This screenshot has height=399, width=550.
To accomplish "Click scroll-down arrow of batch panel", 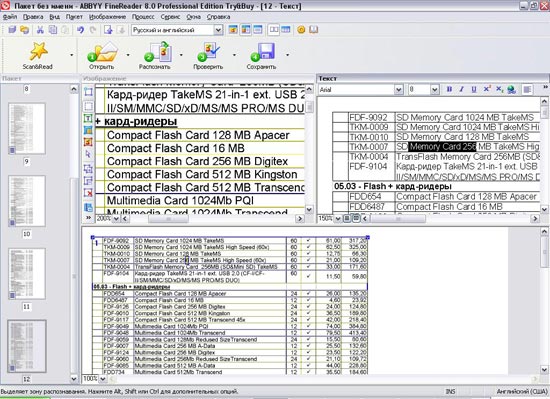I will coord(74,379).
